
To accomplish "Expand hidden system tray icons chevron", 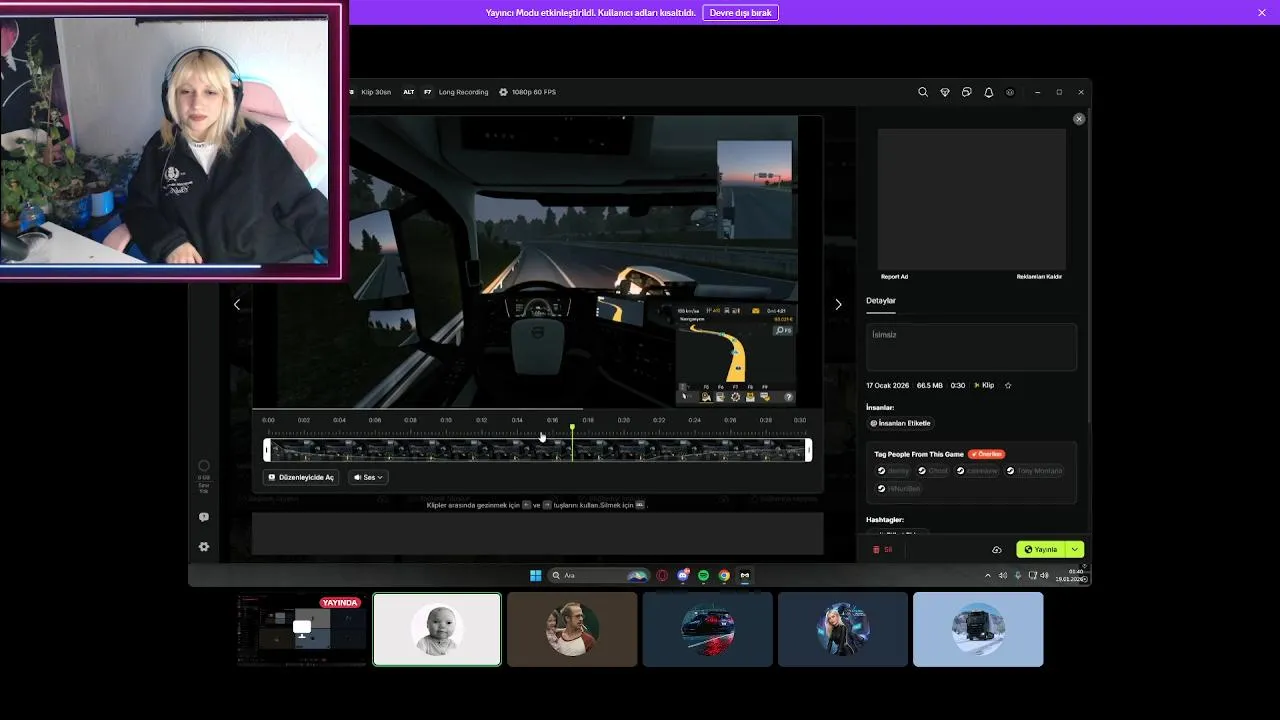I will pyautogui.click(x=988, y=575).
